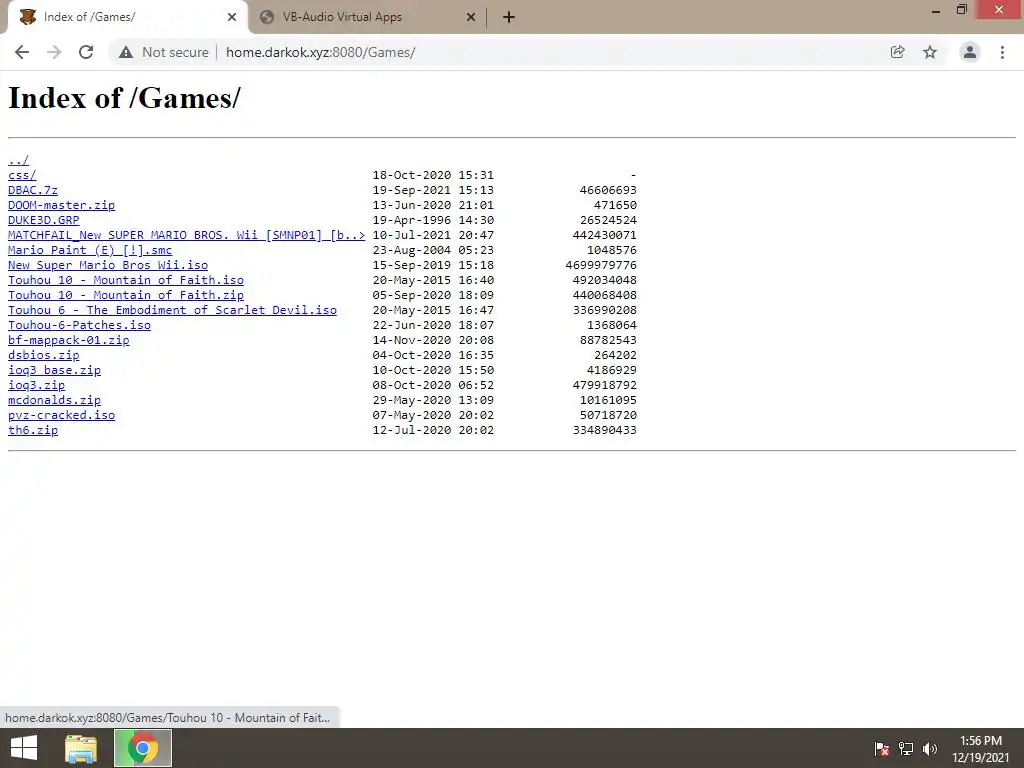Go to parent directory ../ link

[x=18, y=160]
